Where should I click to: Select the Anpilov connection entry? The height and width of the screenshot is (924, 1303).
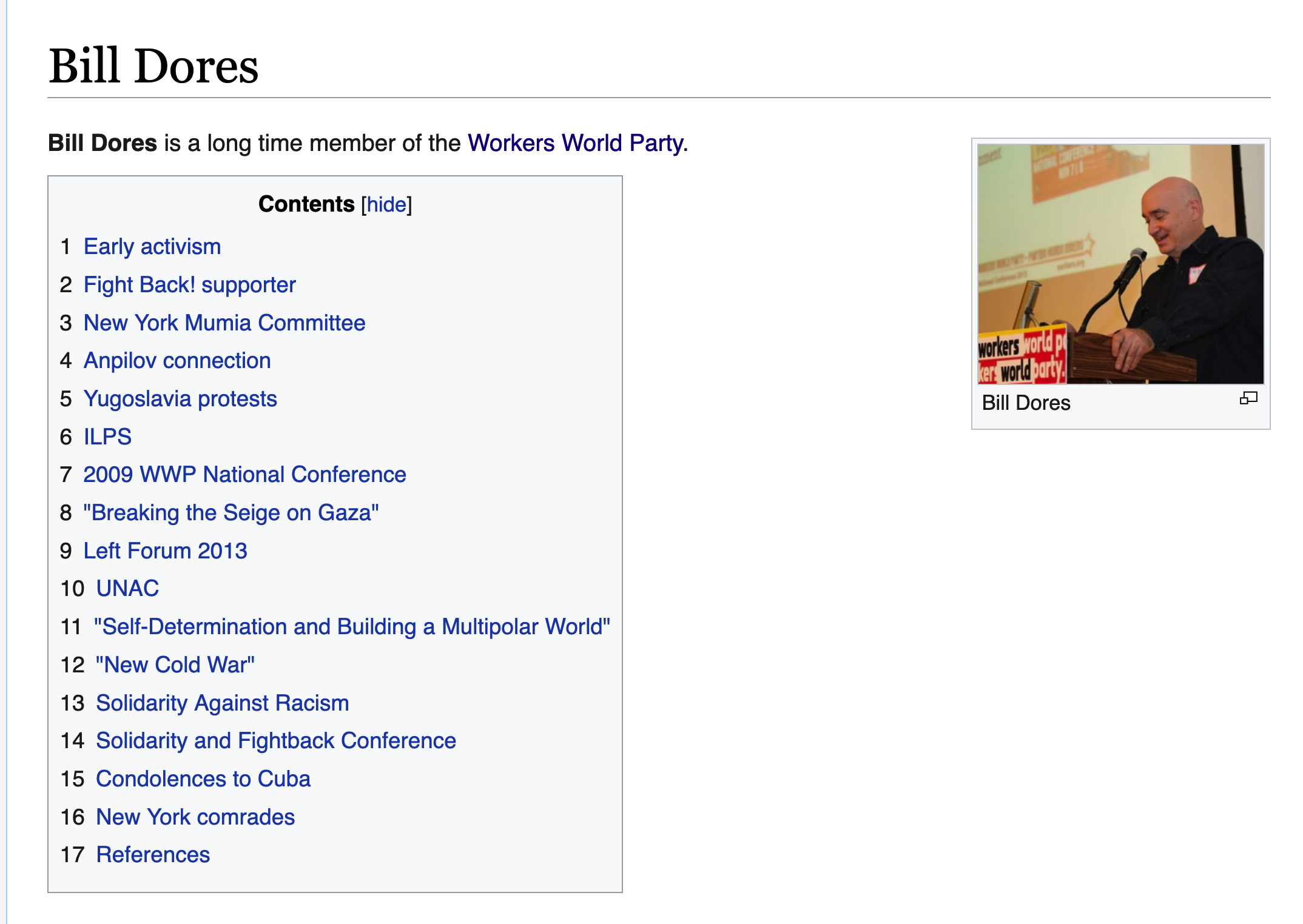tap(177, 361)
